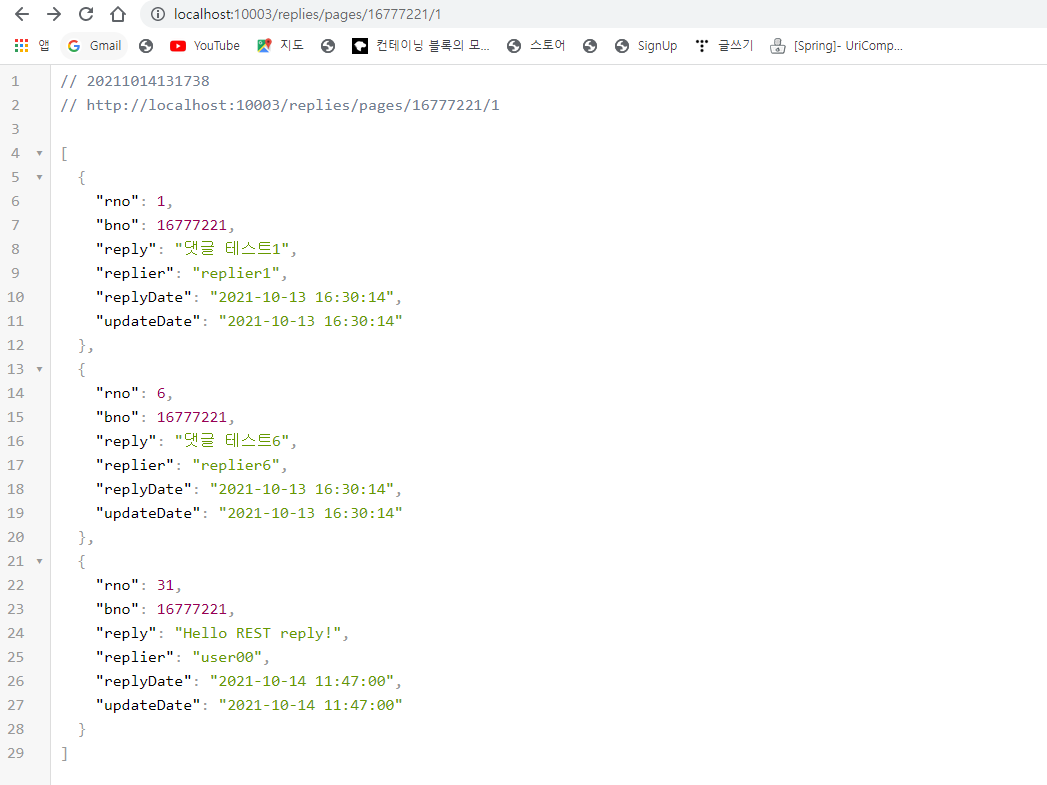Reload the current page

click(x=86, y=14)
